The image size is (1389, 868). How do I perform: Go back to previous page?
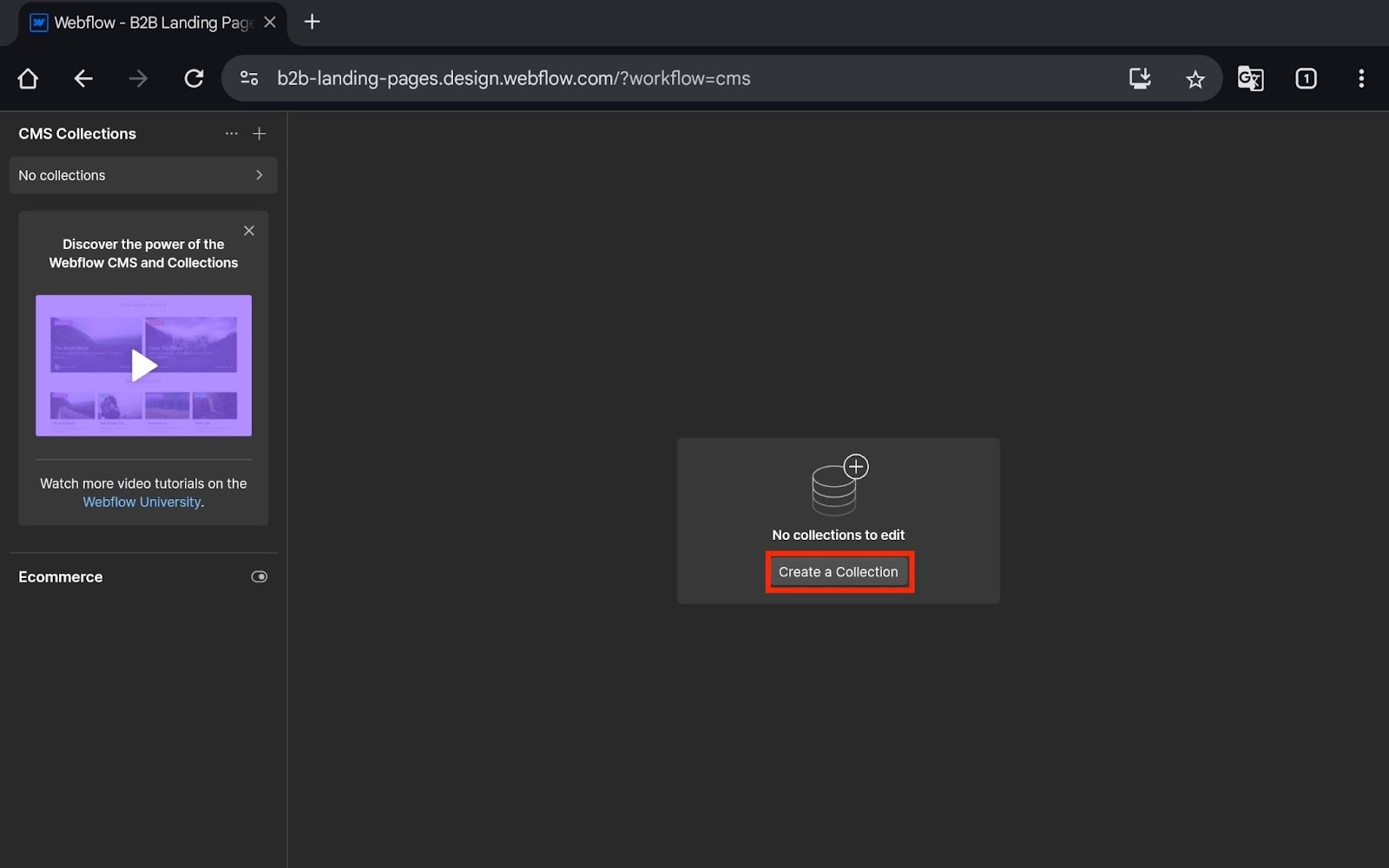pyautogui.click(x=83, y=78)
